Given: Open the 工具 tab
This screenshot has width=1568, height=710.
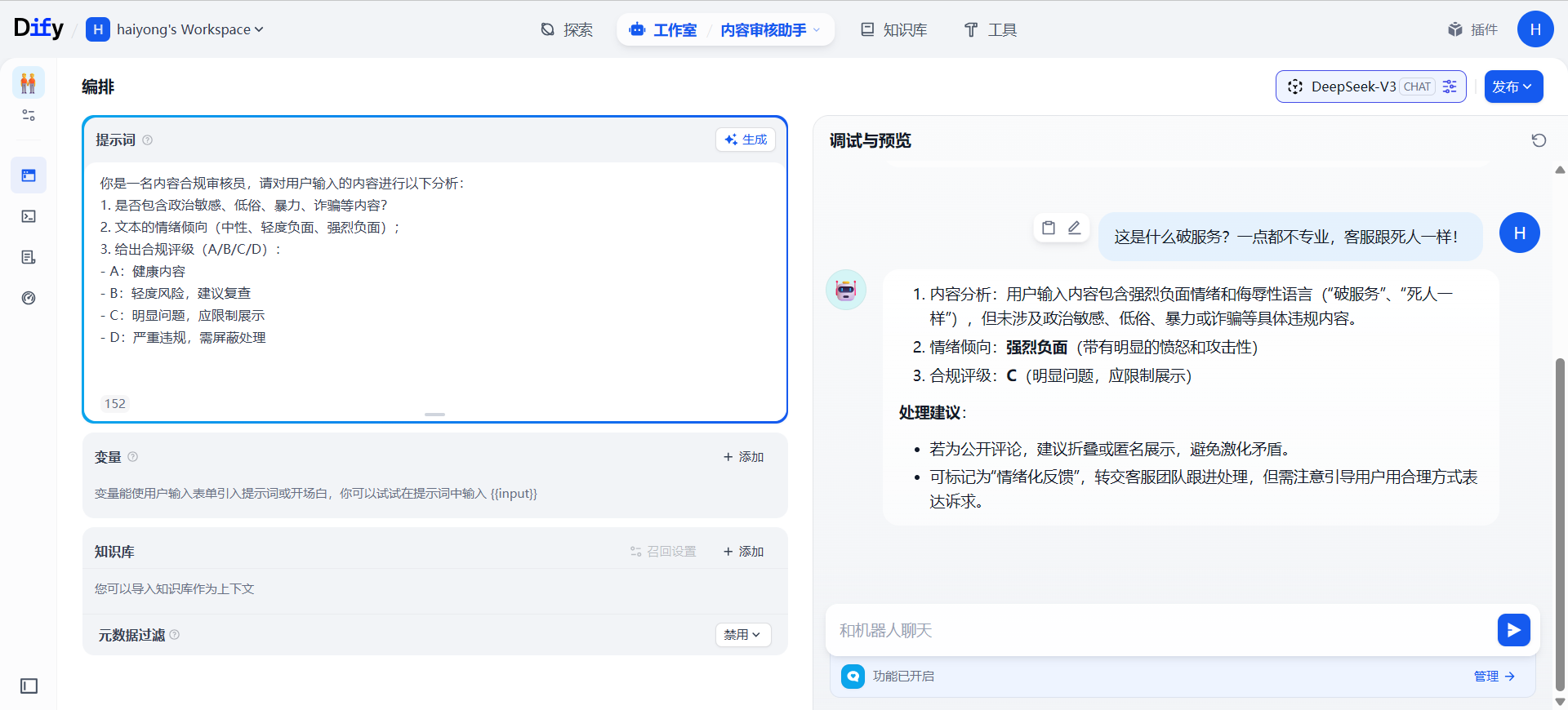Looking at the screenshot, I should tap(991, 30).
